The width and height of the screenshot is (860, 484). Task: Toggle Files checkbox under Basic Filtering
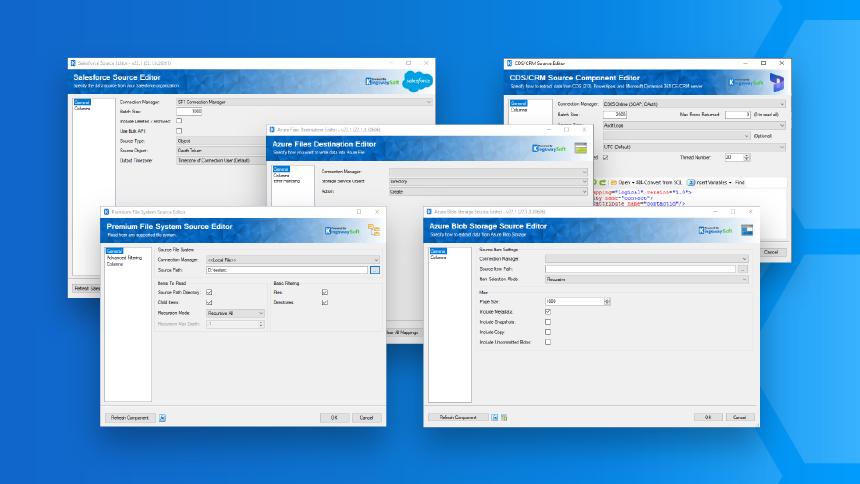pyautogui.click(x=325, y=292)
